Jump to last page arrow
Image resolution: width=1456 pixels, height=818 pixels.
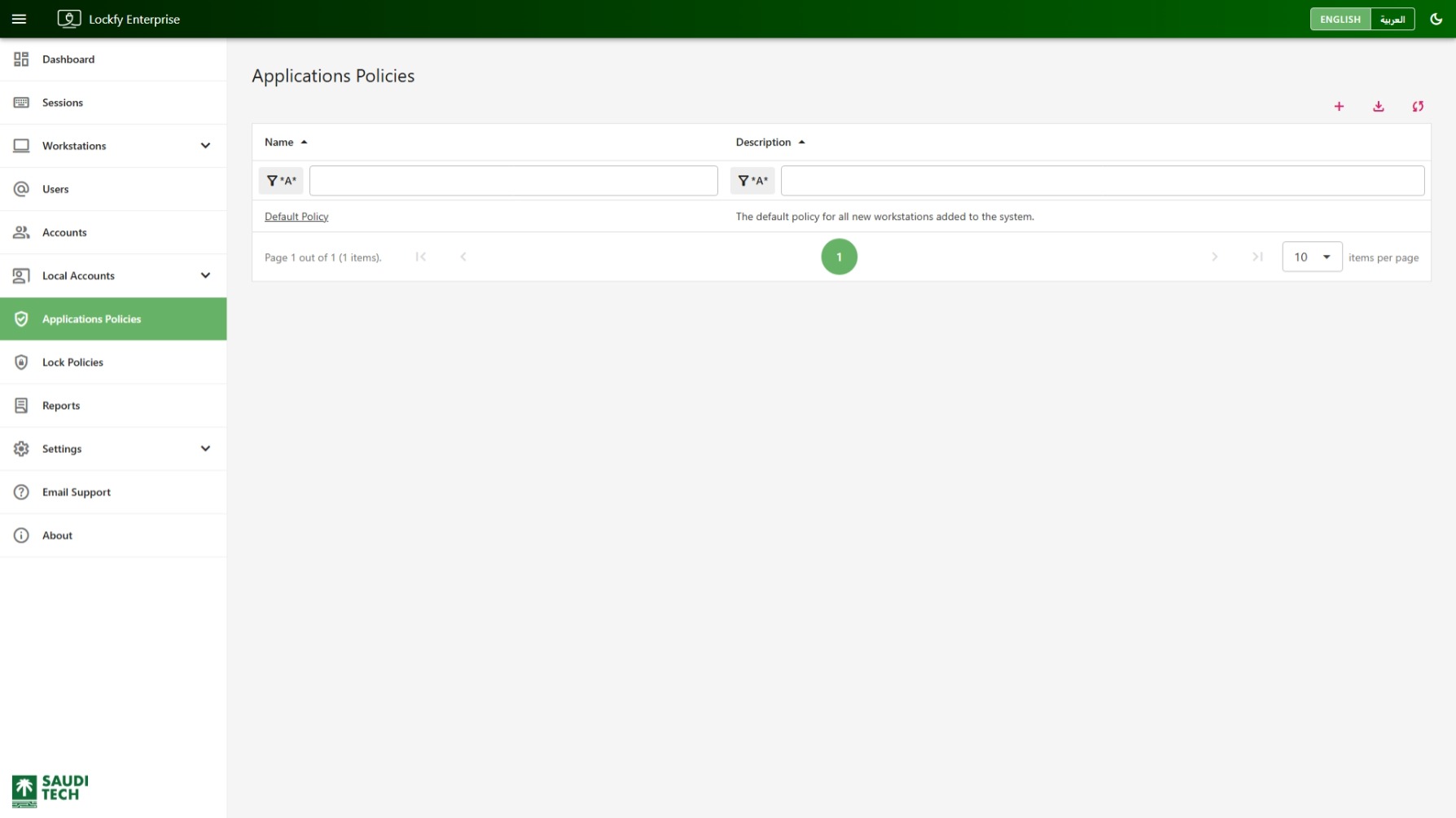[x=1257, y=257]
